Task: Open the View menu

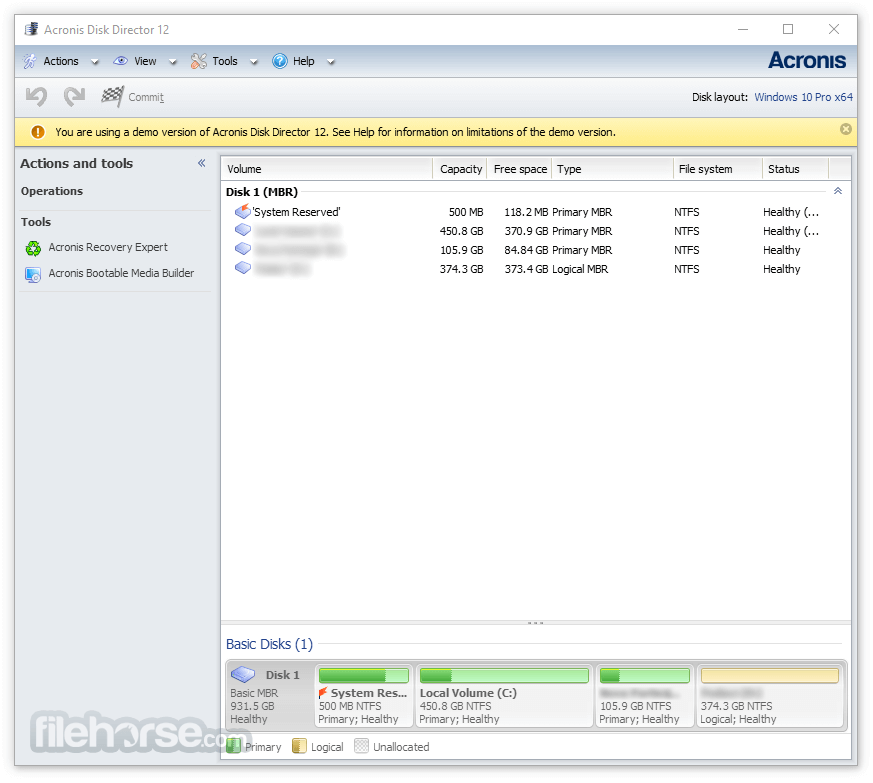Action: coord(145,61)
